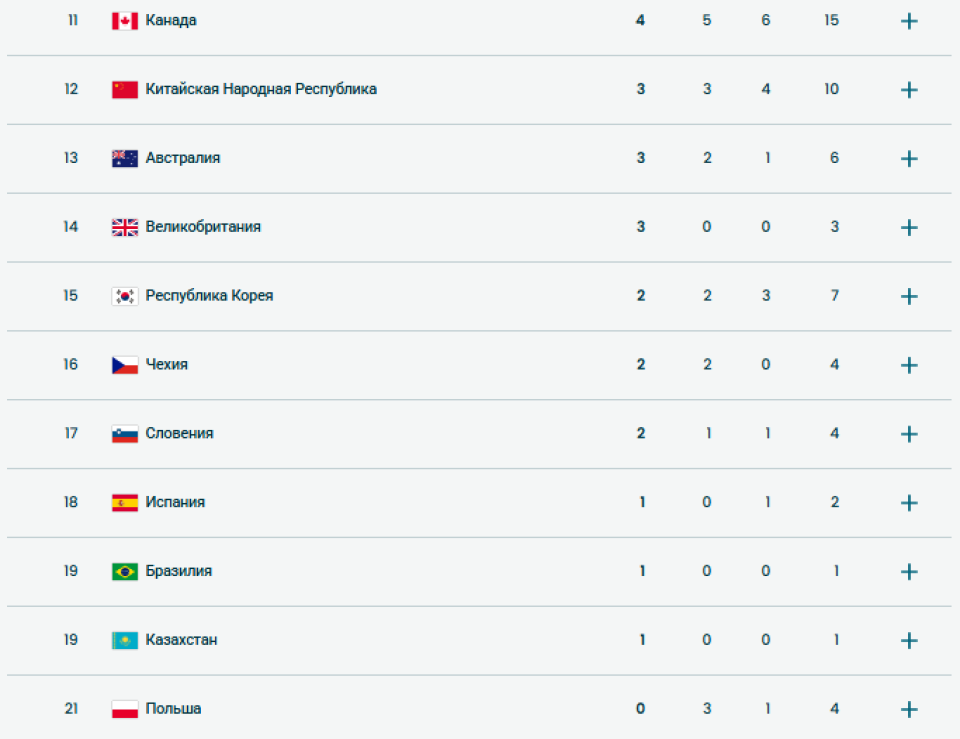Click the Slovenia flag icon
Screen dimensions: 960x739
tap(124, 433)
